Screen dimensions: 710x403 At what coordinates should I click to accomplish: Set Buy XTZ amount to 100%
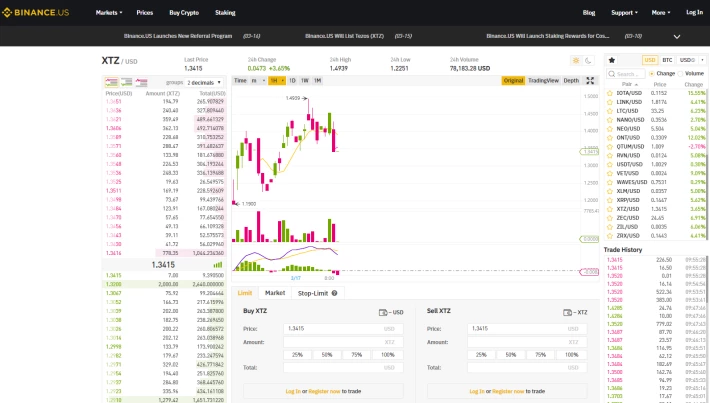[388, 355]
